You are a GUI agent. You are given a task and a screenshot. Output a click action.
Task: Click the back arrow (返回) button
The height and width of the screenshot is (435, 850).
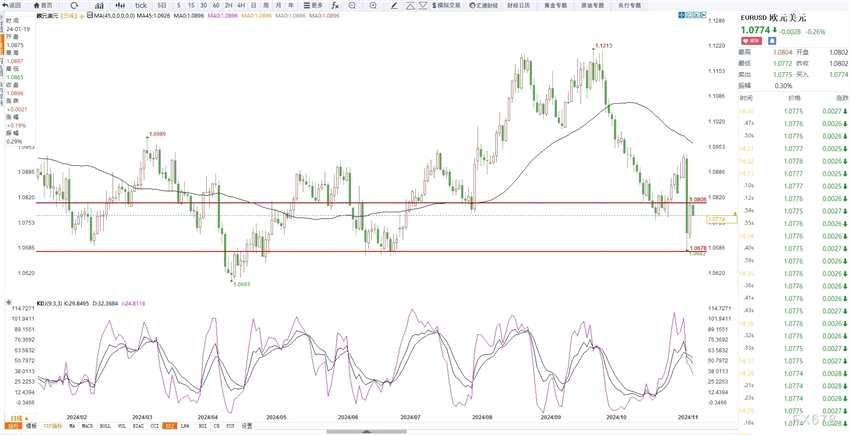[x=13, y=5]
